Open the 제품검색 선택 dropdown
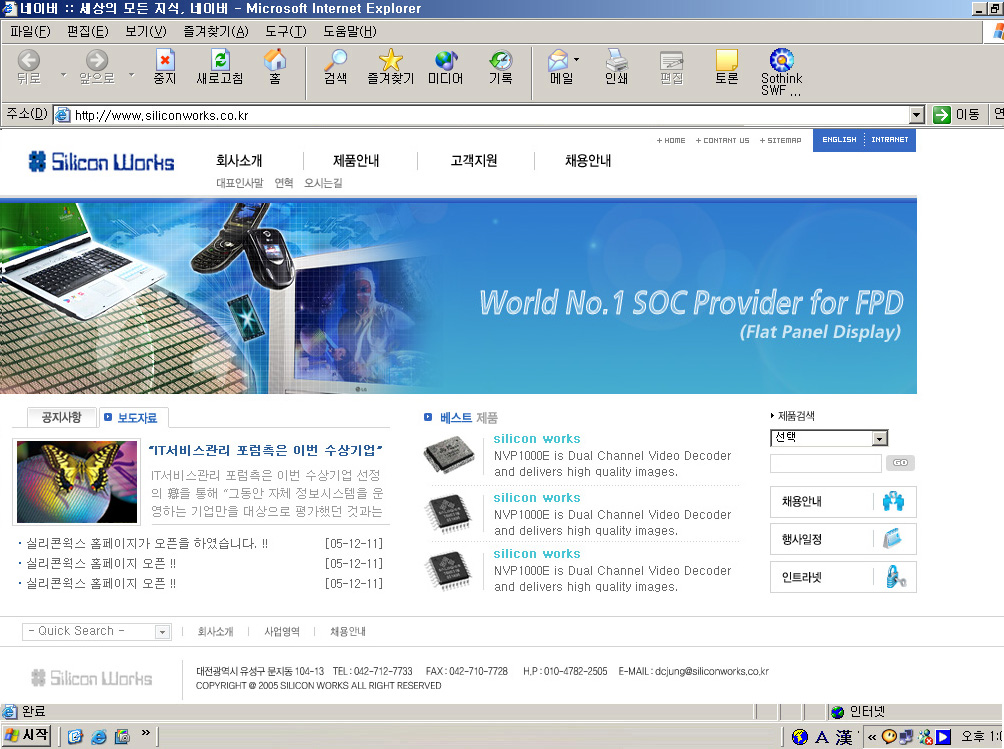The image size is (1004, 749). coord(879,438)
